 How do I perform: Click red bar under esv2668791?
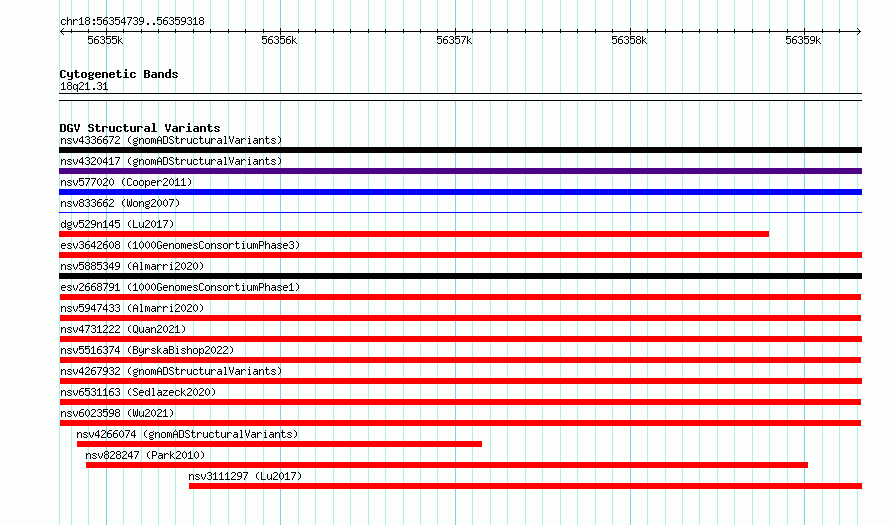click(x=460, y=297)
